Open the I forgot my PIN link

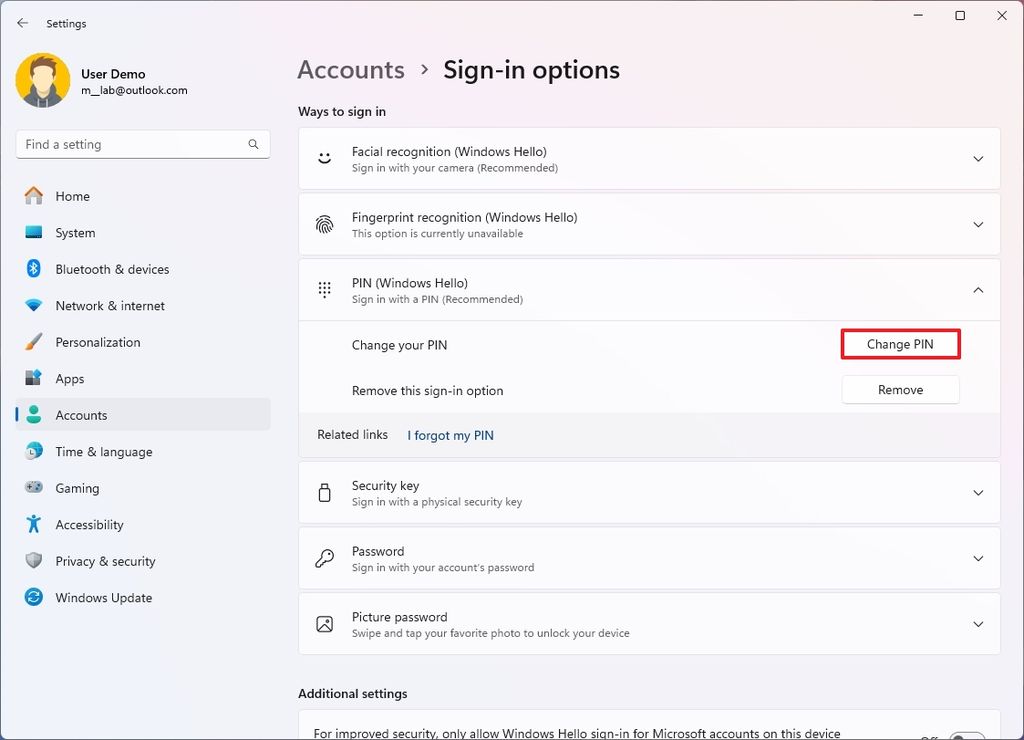(450, 435)
